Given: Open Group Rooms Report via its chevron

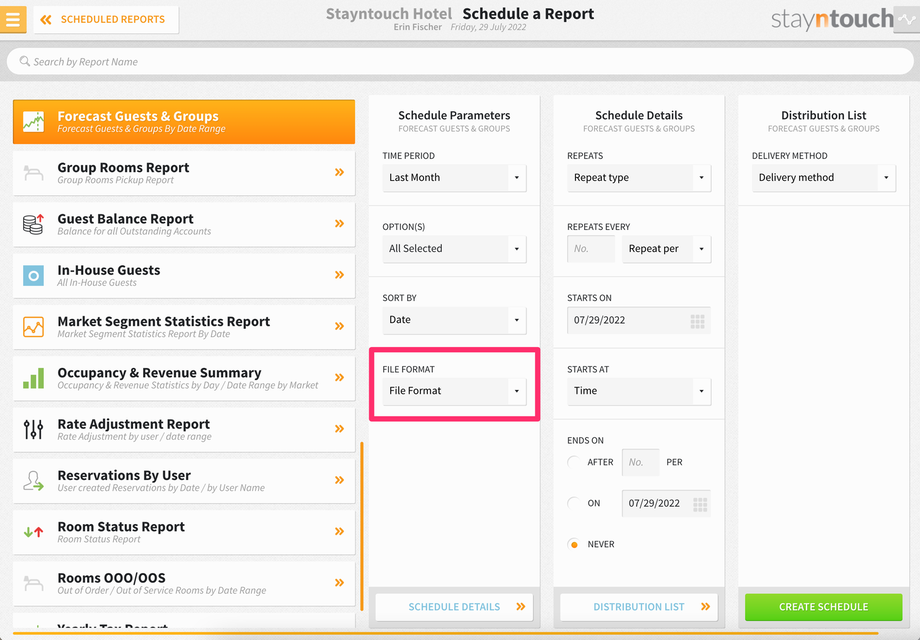Looking at the screenshot, I should [x=339, y=172].
